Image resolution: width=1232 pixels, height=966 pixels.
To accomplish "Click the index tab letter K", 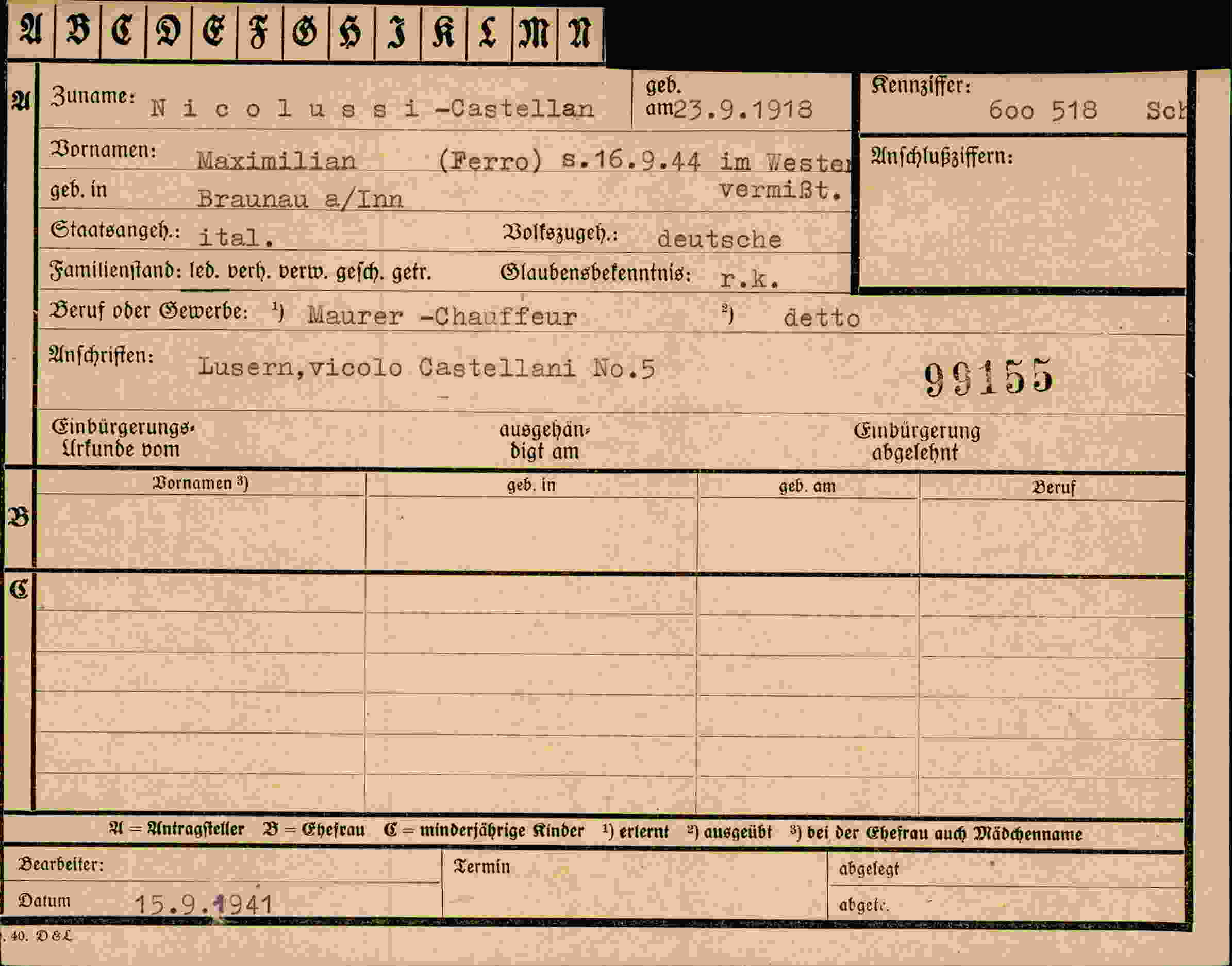I will click(x=443, y=32).
